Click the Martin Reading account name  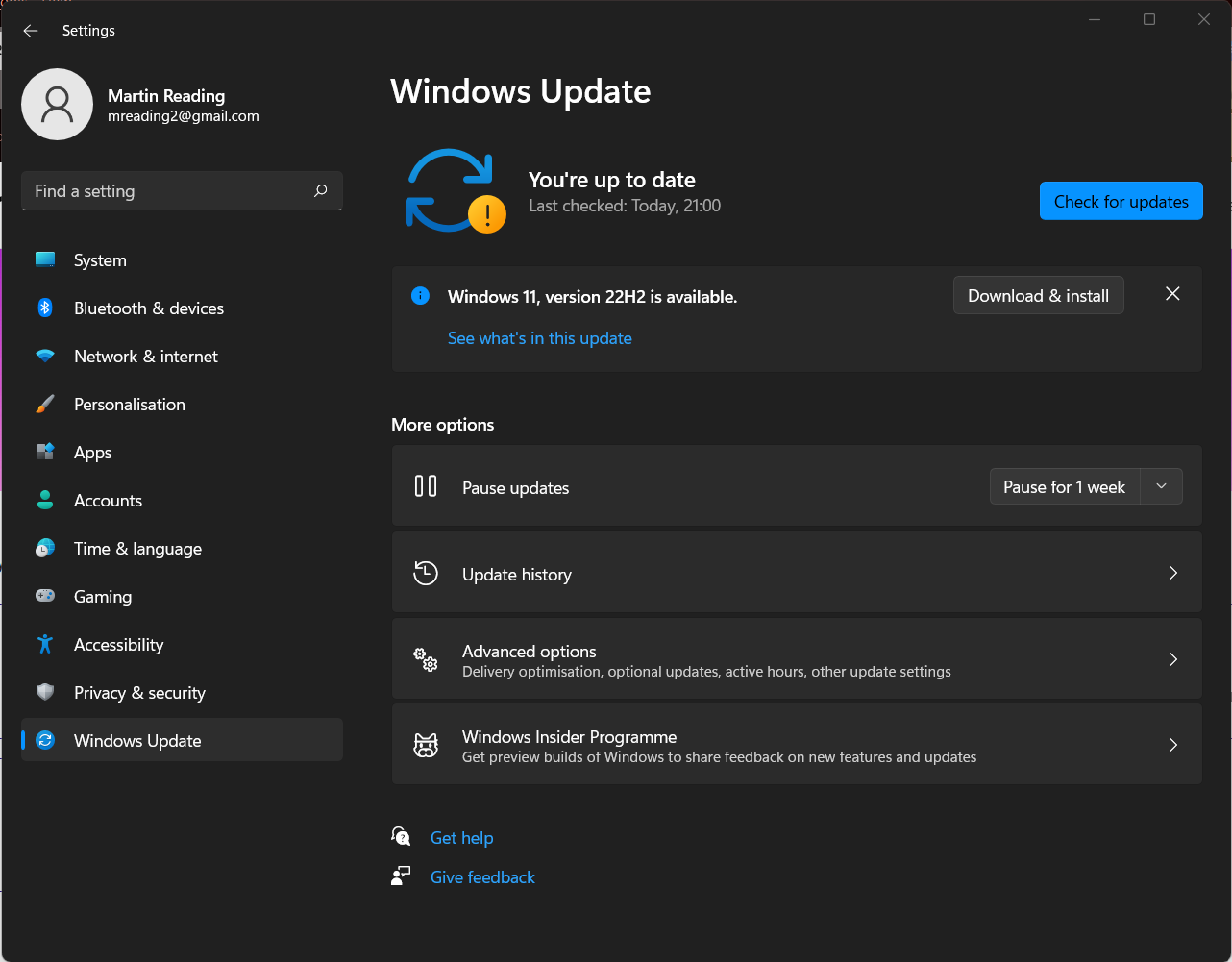click(x=166, y=96)
